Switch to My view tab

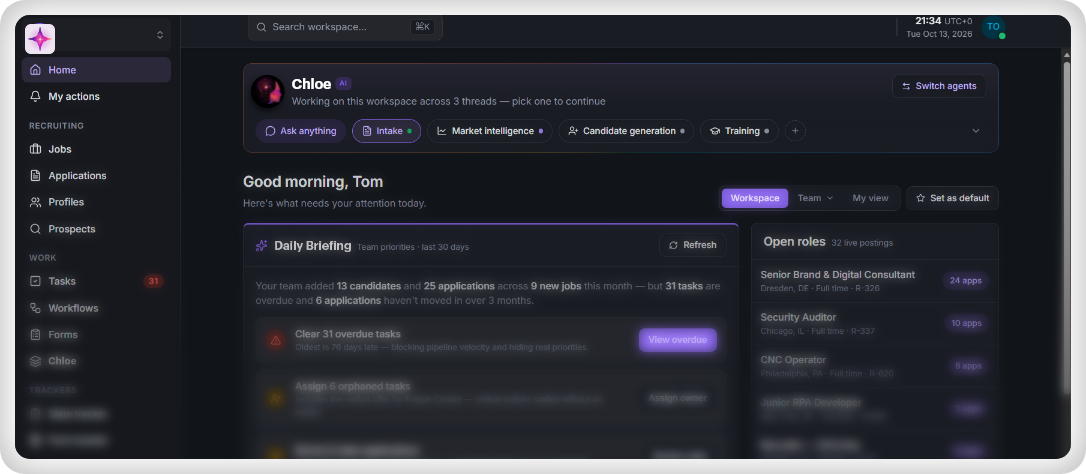tap(870, 198)
